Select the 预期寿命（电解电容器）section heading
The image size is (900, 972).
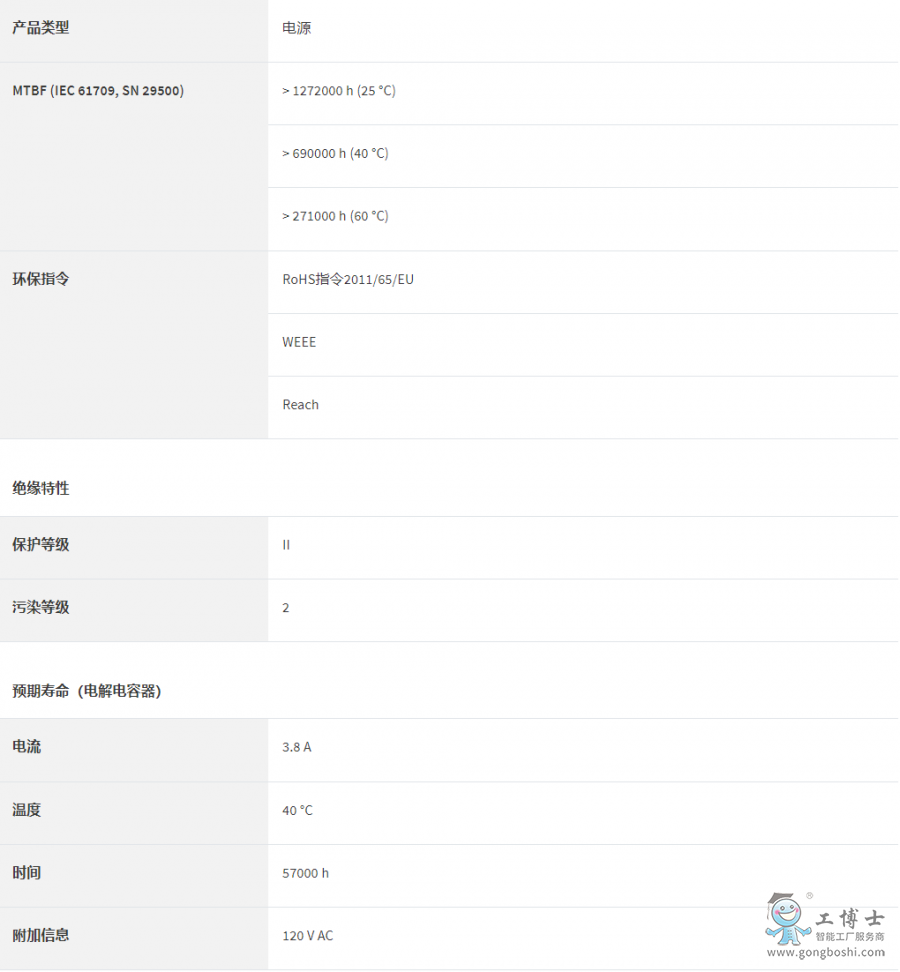[x=87, y=691]
